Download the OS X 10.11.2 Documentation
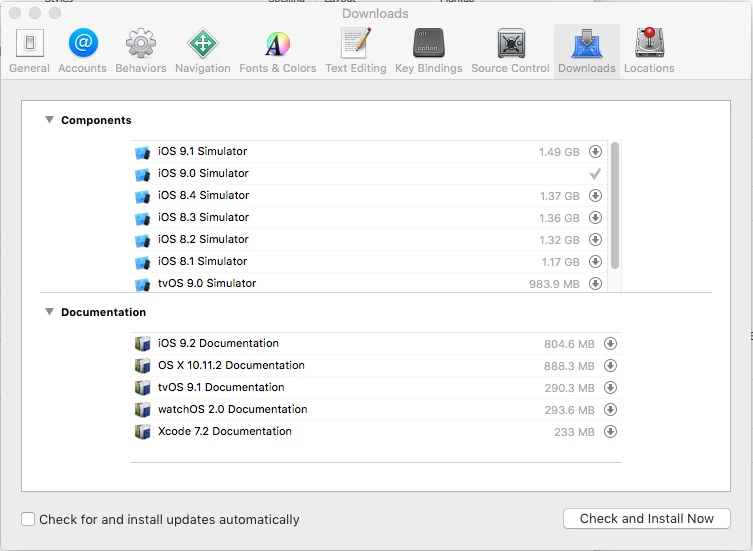 (610, 366)
